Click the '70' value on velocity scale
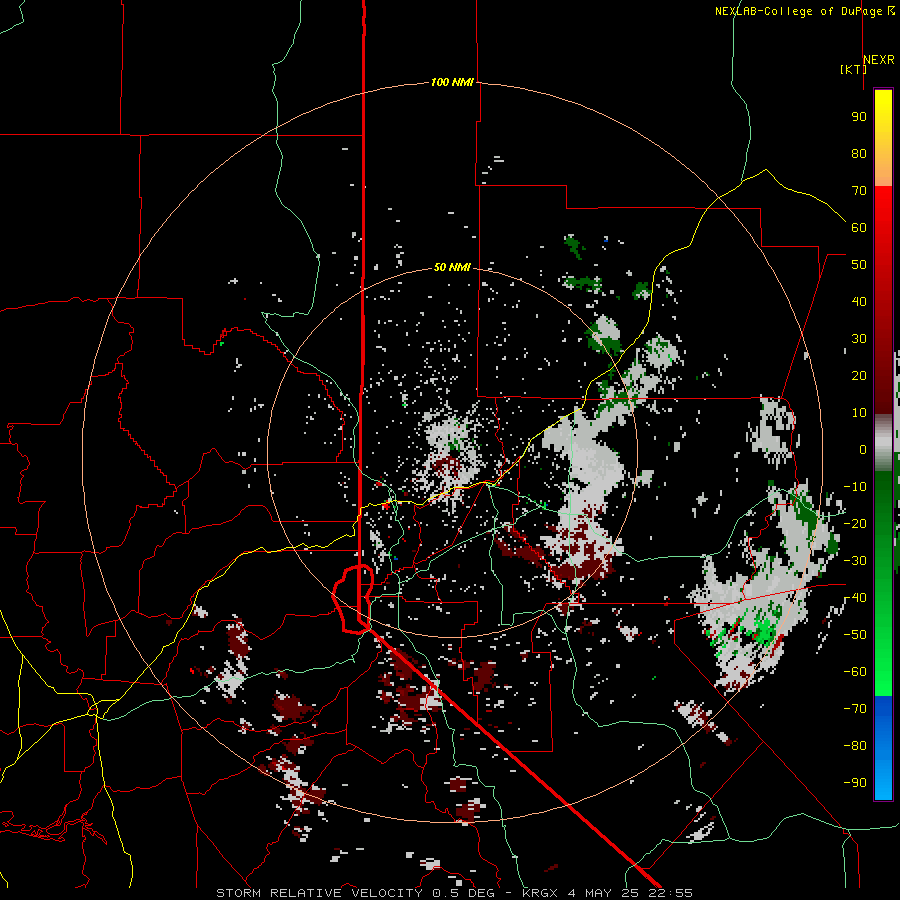This screenshot has width=900, height=900. point(859,191)
